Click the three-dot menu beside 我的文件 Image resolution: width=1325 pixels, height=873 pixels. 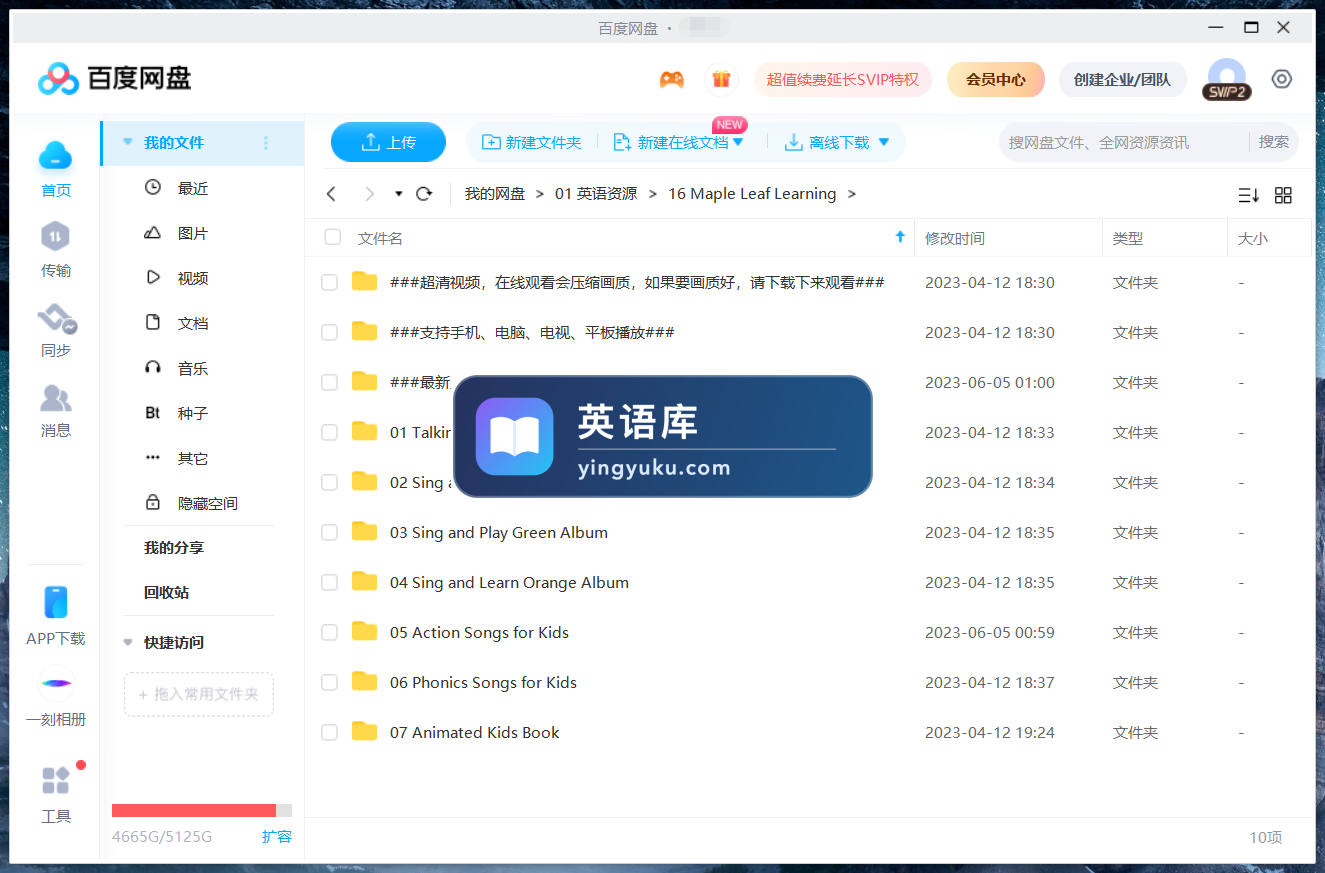[266, 143]
